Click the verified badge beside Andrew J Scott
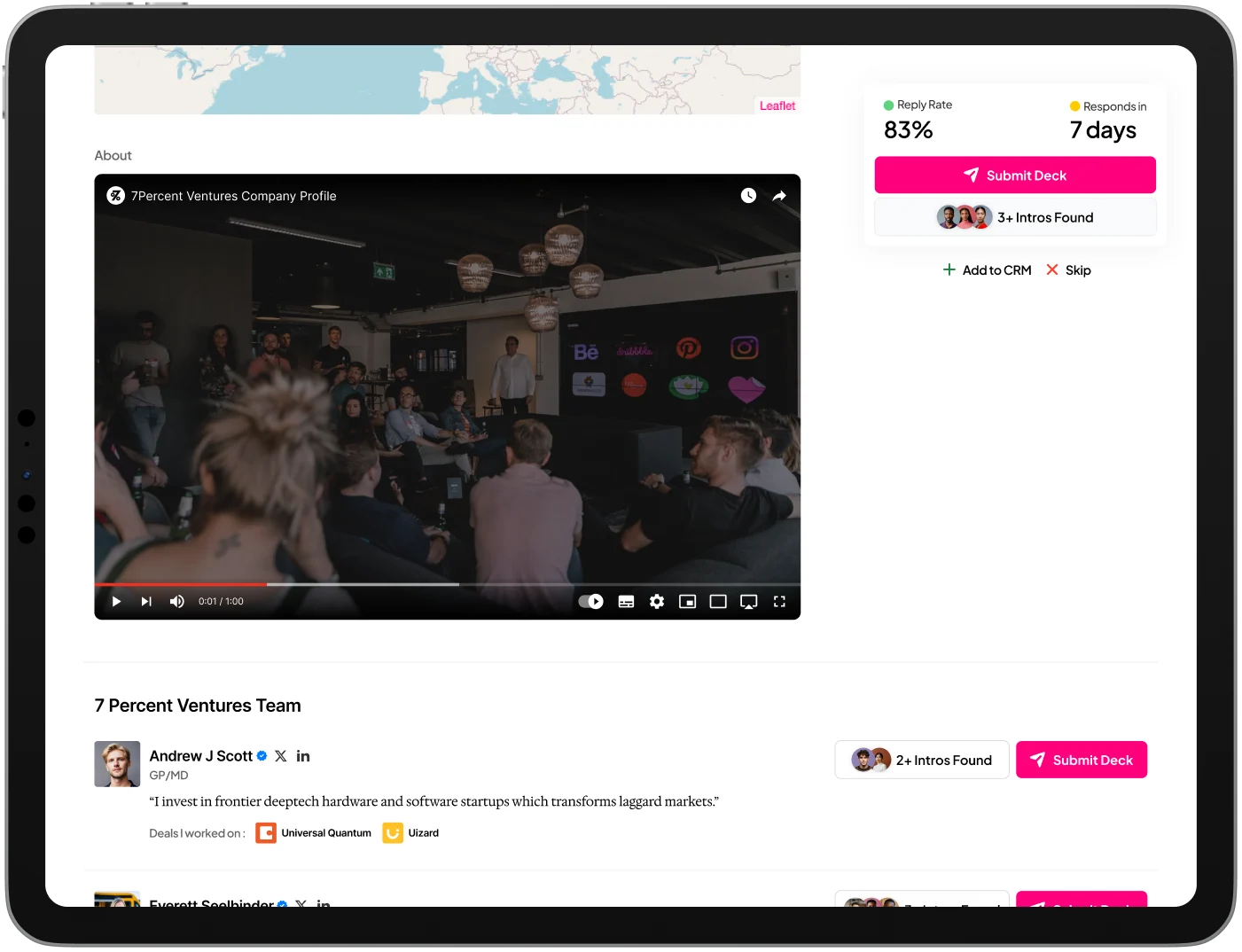 [x=262, y=756]
